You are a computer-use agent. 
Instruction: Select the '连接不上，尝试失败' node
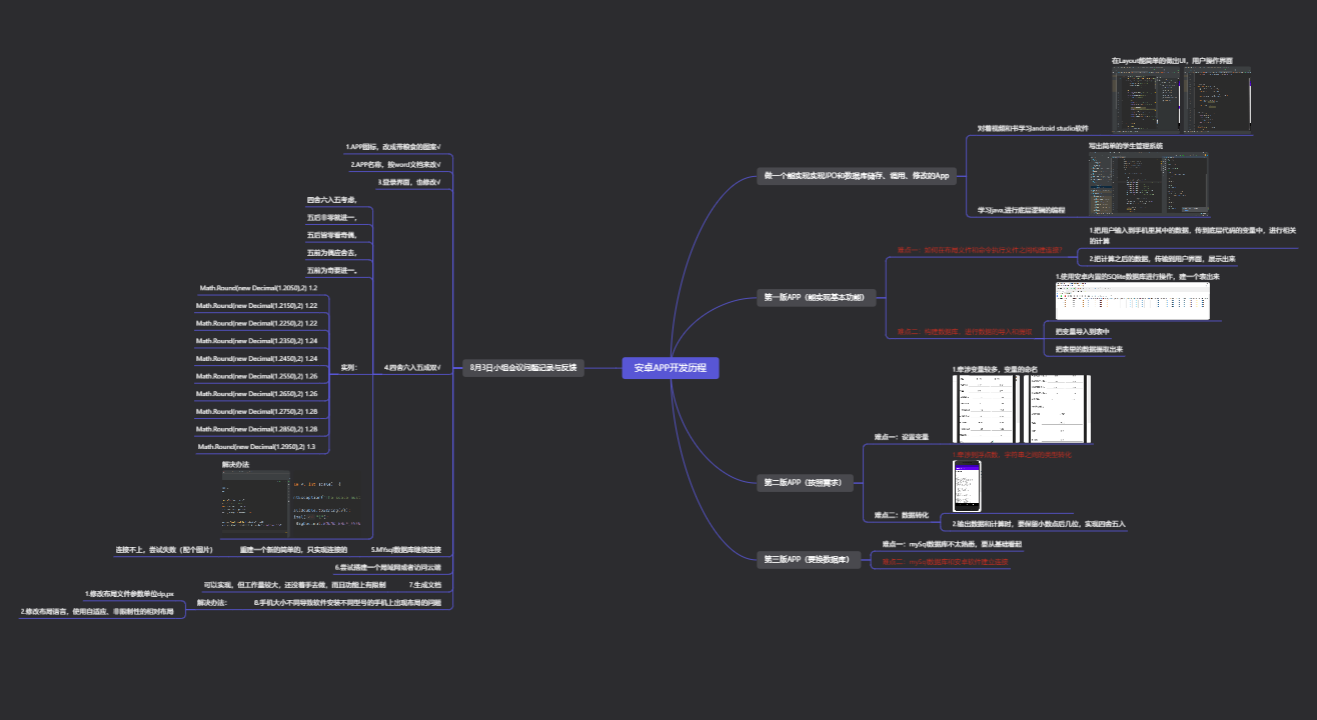pos(164,549)
